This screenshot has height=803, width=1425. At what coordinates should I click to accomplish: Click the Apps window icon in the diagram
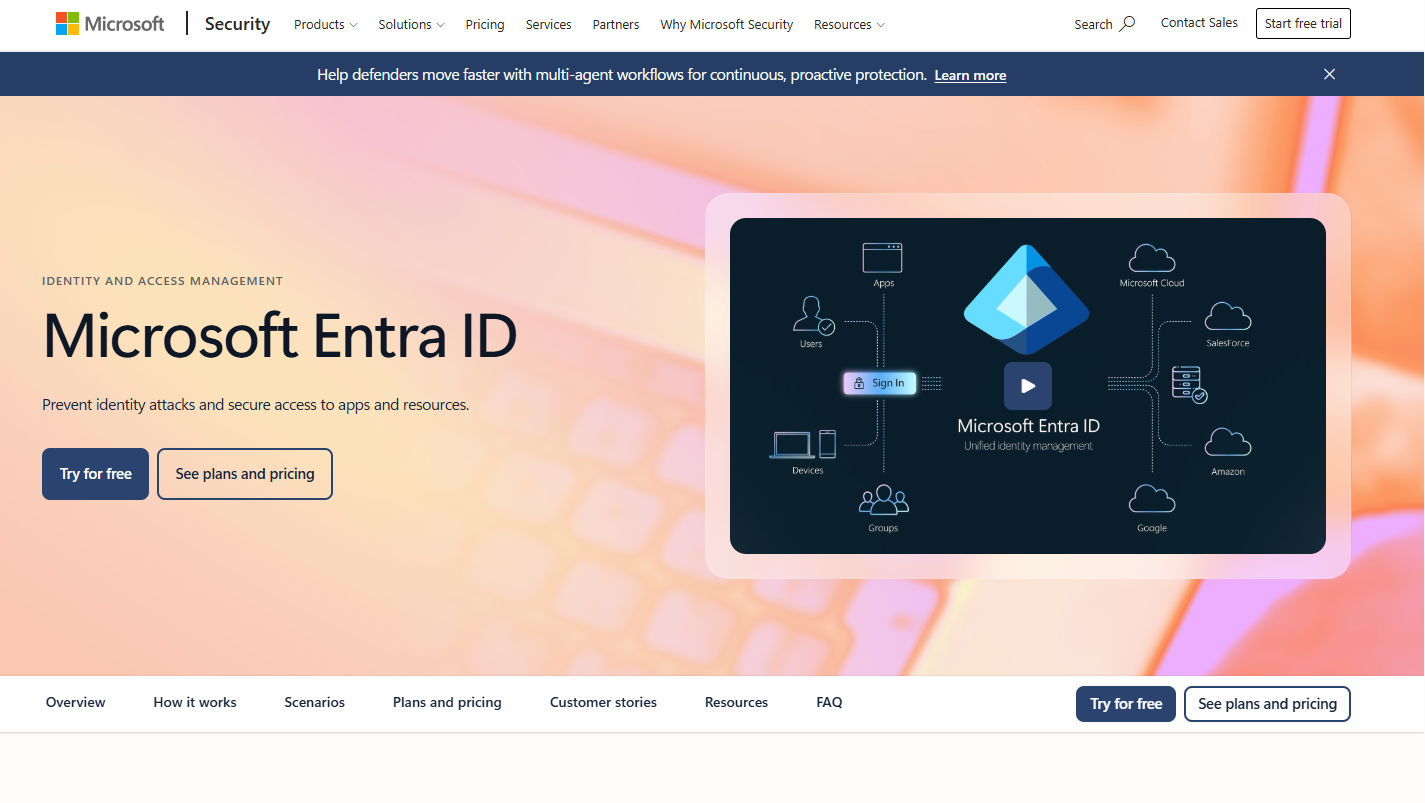[x=883, y=258]
